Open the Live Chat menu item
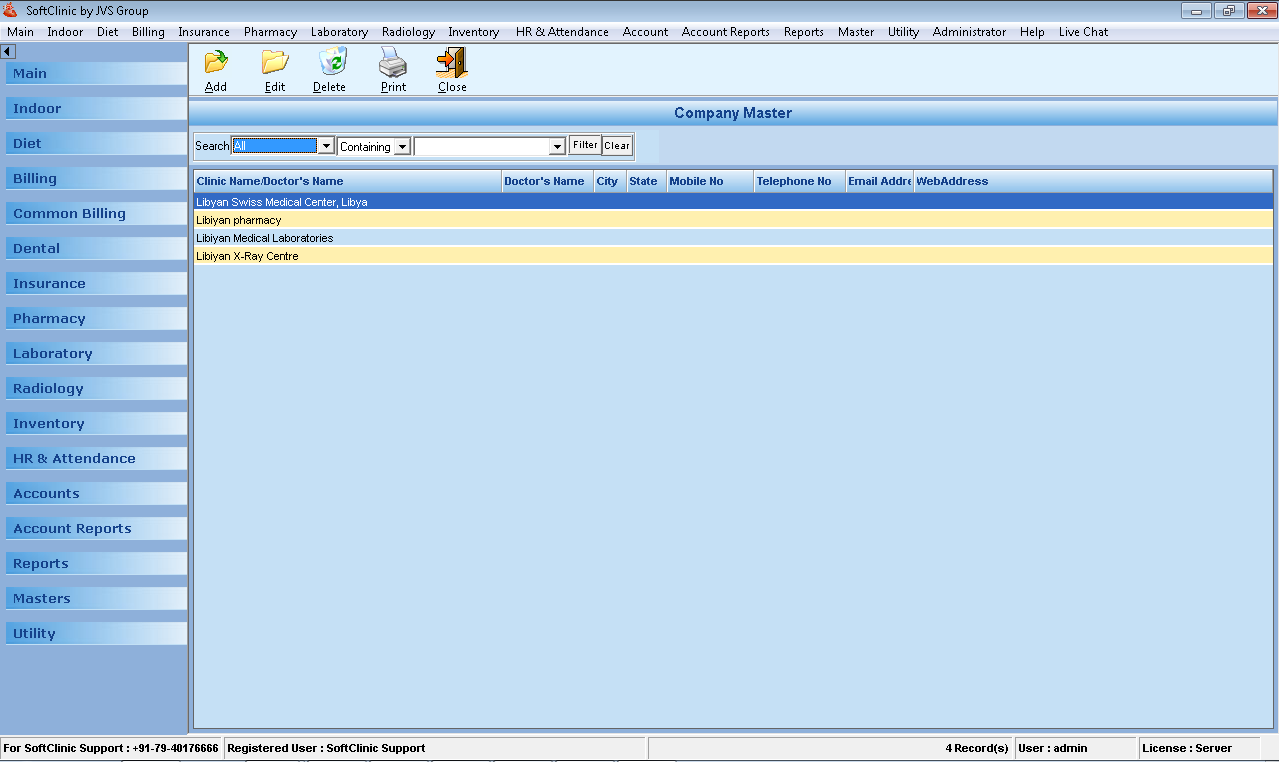1279x762 pixels. coord(1083,31)
